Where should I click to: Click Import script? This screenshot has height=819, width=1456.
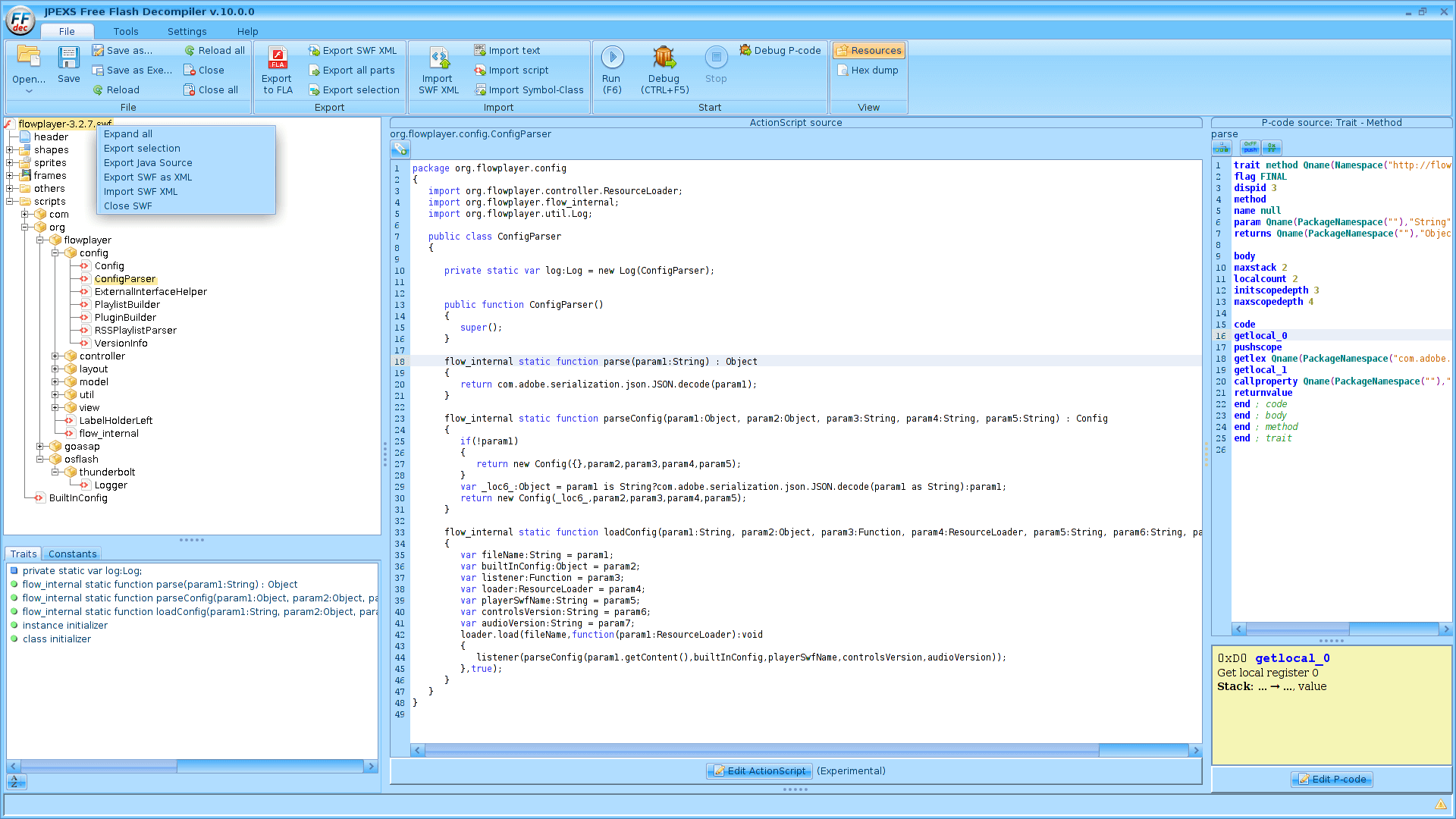512,70
